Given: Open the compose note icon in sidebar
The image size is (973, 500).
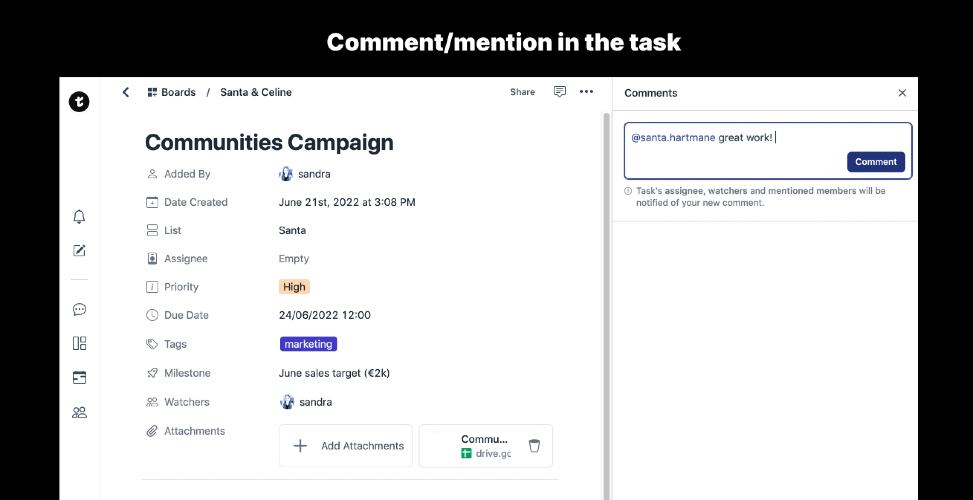Looking at the screenshot, I should coord(80,250).
